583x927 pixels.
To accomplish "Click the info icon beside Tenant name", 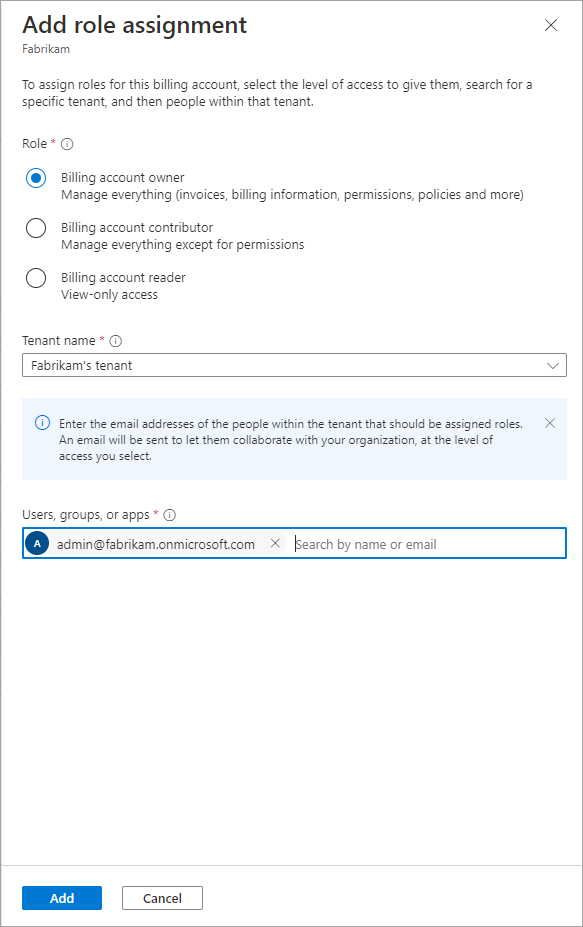I will tap(116, 341).
